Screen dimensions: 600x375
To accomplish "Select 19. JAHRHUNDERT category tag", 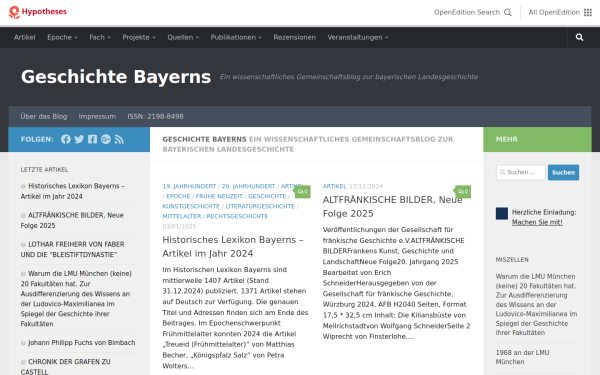I will point(189,186).
